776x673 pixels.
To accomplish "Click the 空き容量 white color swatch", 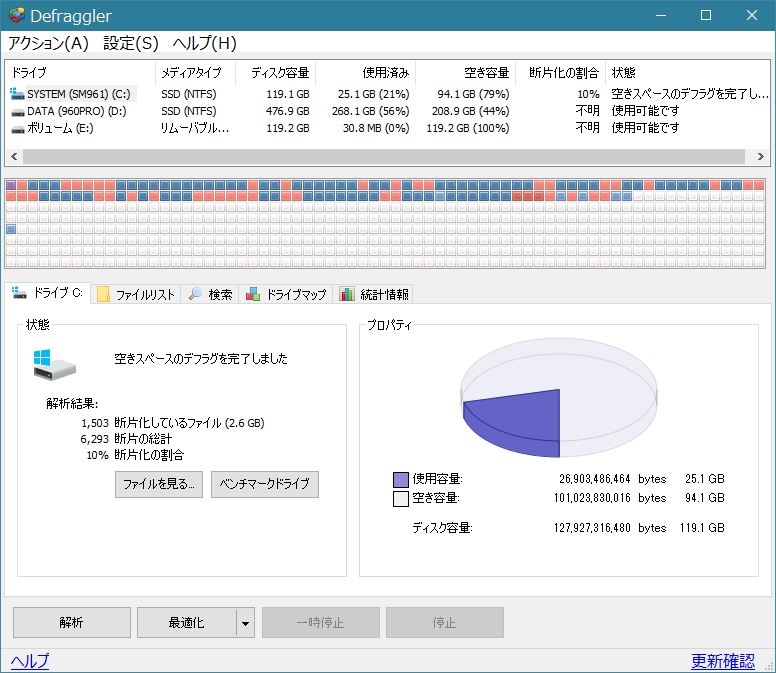I will tap(400, 498).
